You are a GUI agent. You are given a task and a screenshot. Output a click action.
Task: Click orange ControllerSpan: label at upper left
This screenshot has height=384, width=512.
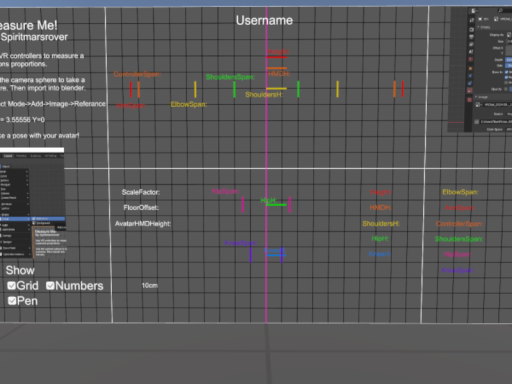[137, 74]
